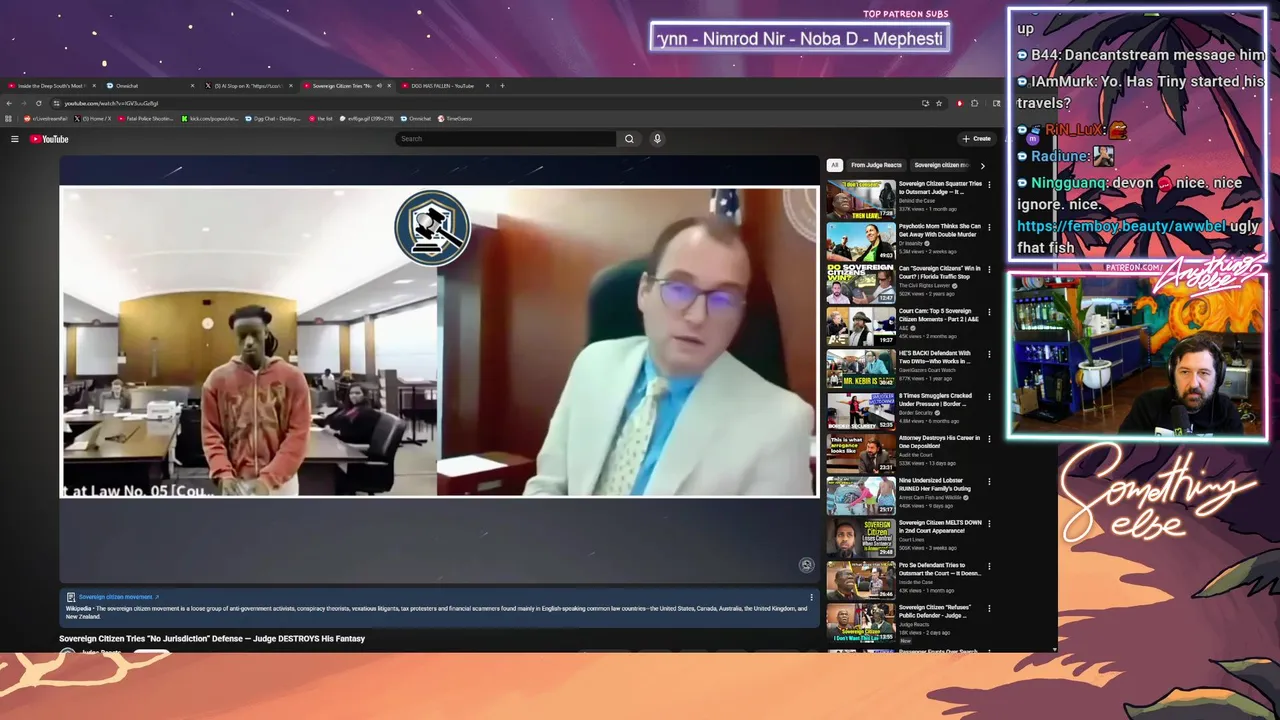Open the TimeGuessr bookmark

(455, 118)
